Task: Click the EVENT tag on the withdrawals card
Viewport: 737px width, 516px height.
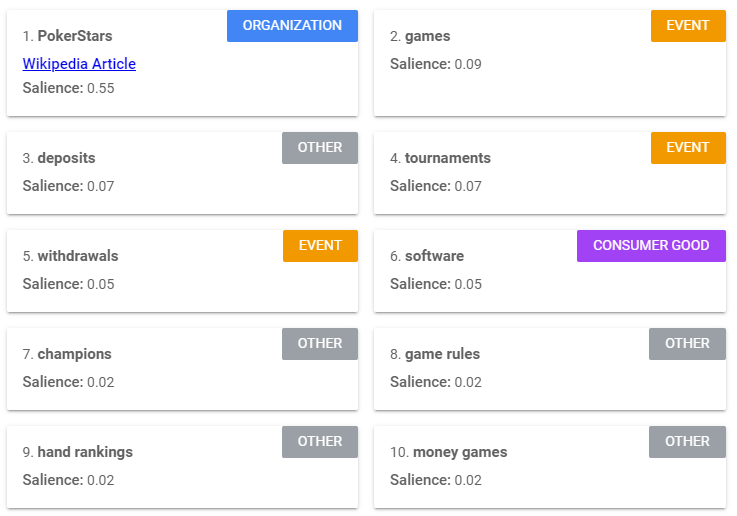Action: tap(319, 246)
